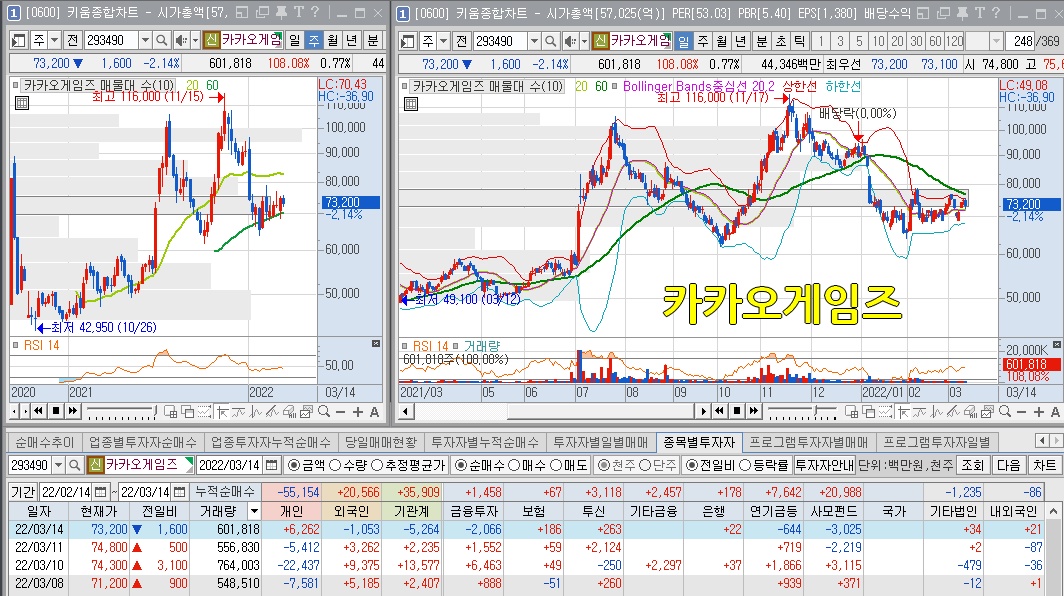Click the stop button in left chart playback controls

56,411
